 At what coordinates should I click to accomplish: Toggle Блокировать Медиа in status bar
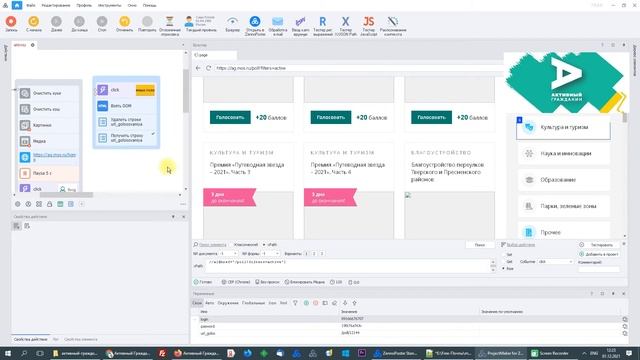(x=304, y=282)
